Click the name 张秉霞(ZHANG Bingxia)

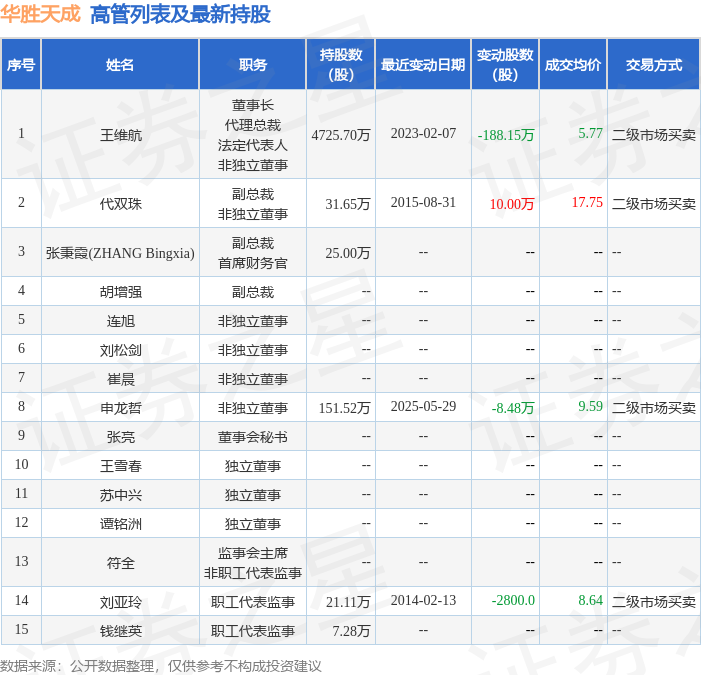(x=120, y=253)
